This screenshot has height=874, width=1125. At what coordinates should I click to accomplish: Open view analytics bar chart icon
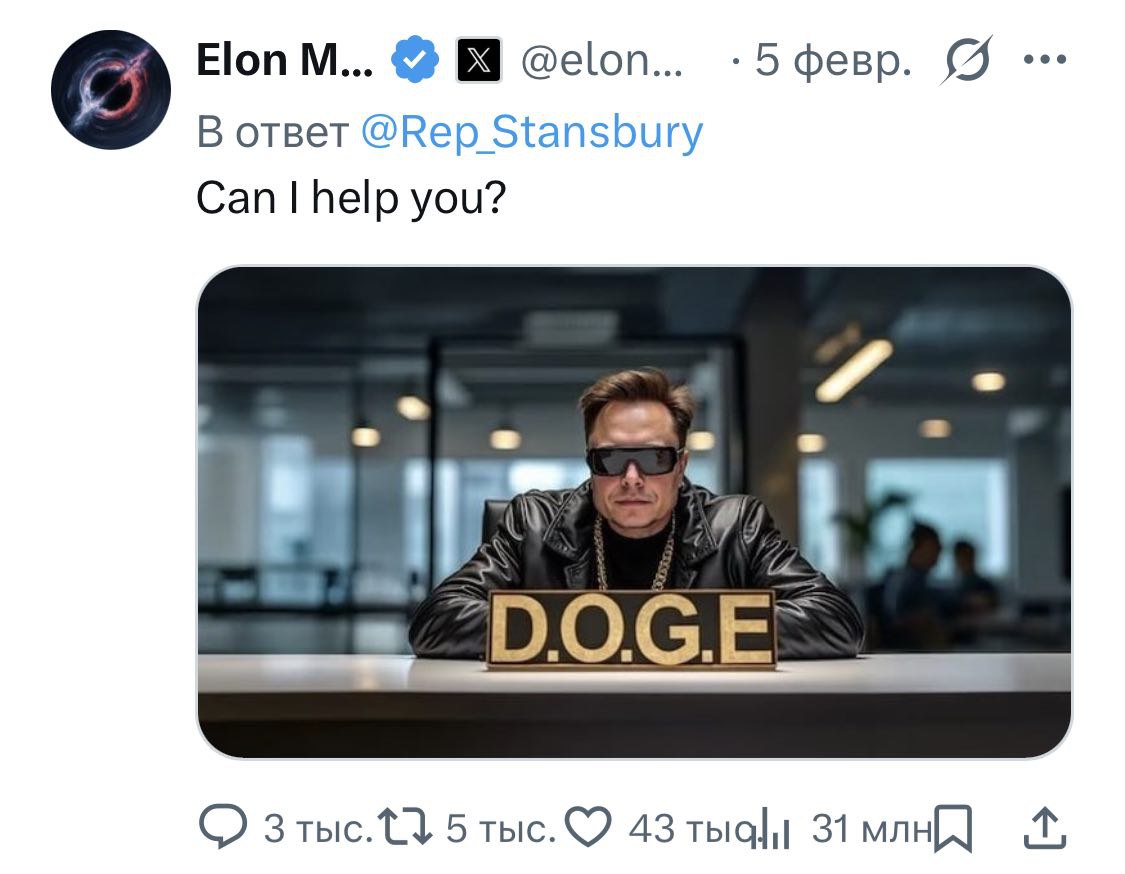point(771,829)
